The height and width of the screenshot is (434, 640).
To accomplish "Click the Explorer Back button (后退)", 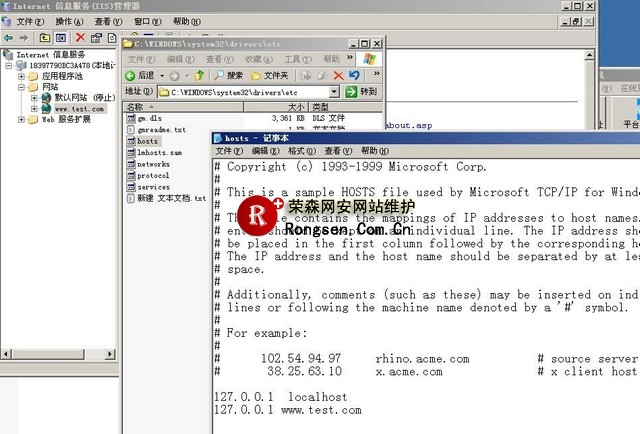I will point(140,75).
